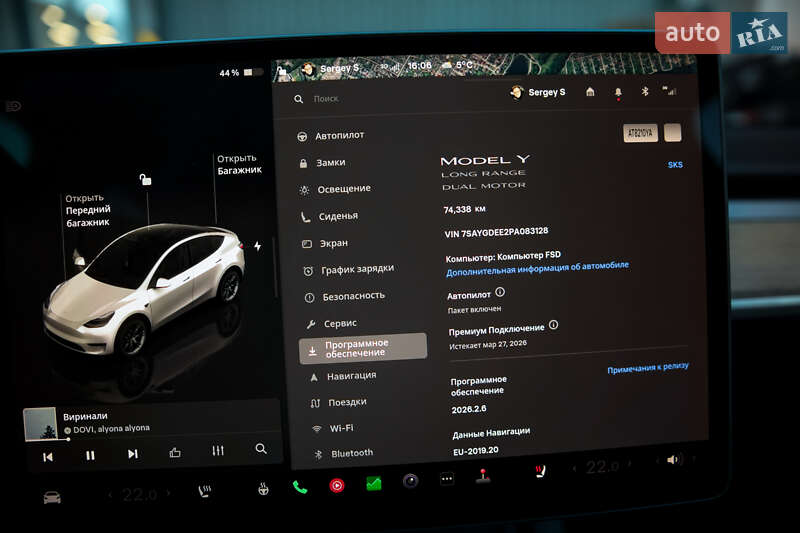Open red media player app icon

[x=337, y=486]
